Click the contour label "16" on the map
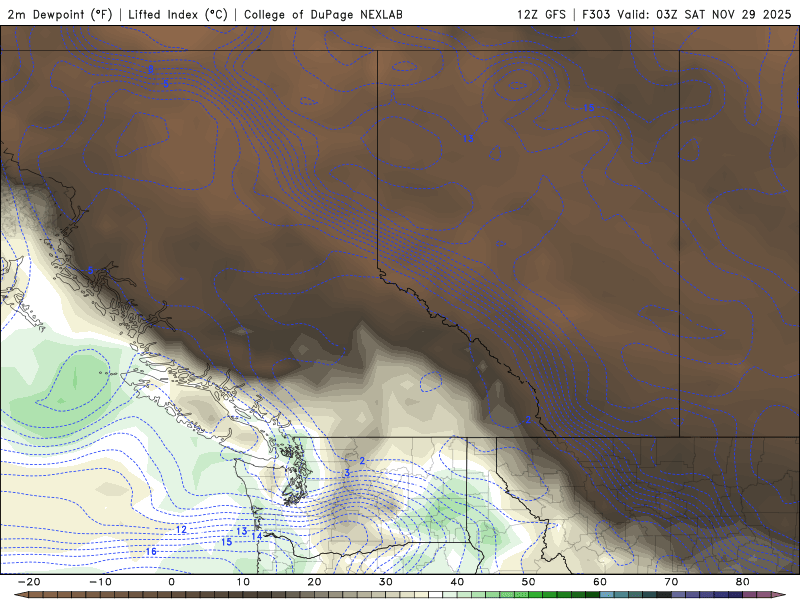The width and height of the screenshot is (800, 600). point(151,551)
